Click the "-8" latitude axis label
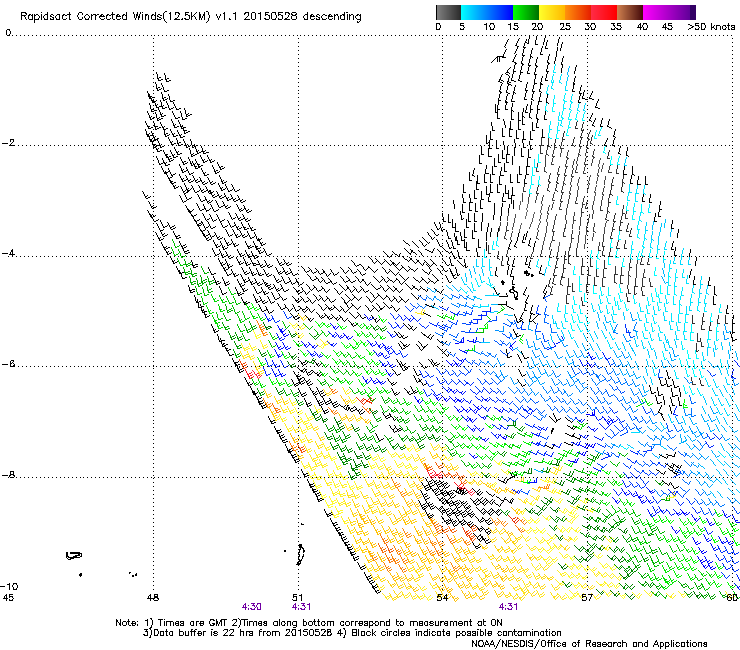The height and width of the screenshot is (650, 740). pos(9,475)
